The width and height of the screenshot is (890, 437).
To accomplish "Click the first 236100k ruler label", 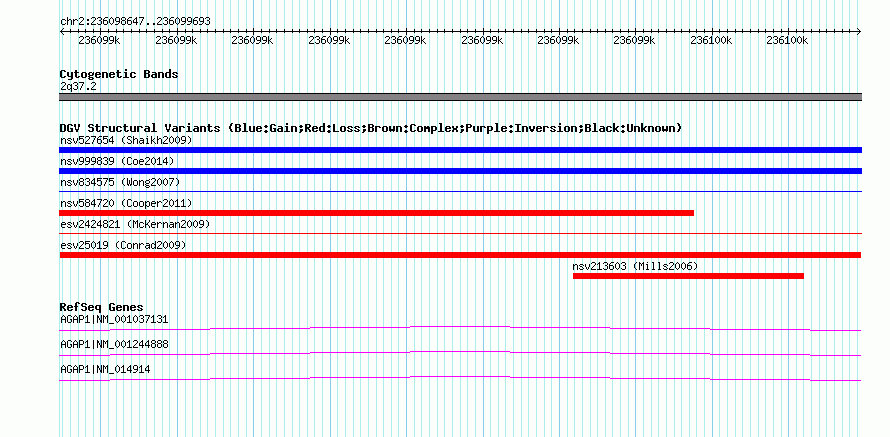I will pos(711,40).
